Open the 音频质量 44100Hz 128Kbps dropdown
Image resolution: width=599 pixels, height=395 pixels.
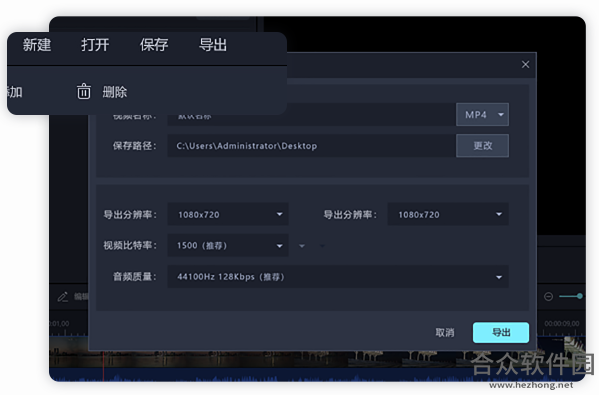pos(338,277)
